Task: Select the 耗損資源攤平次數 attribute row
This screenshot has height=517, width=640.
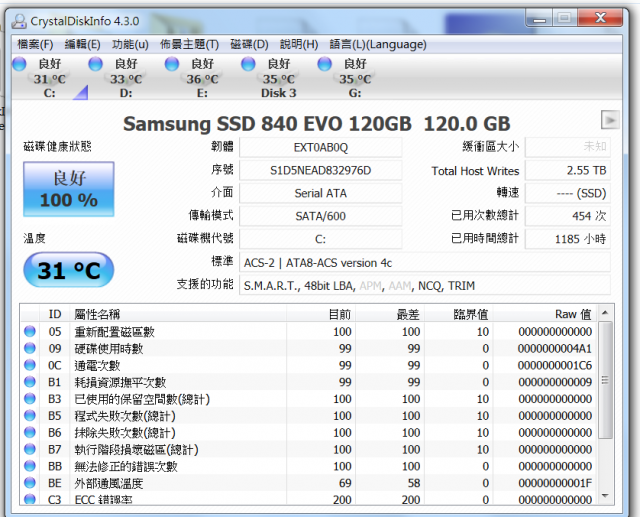Action: pyautogui.click(x=309, y=382)
